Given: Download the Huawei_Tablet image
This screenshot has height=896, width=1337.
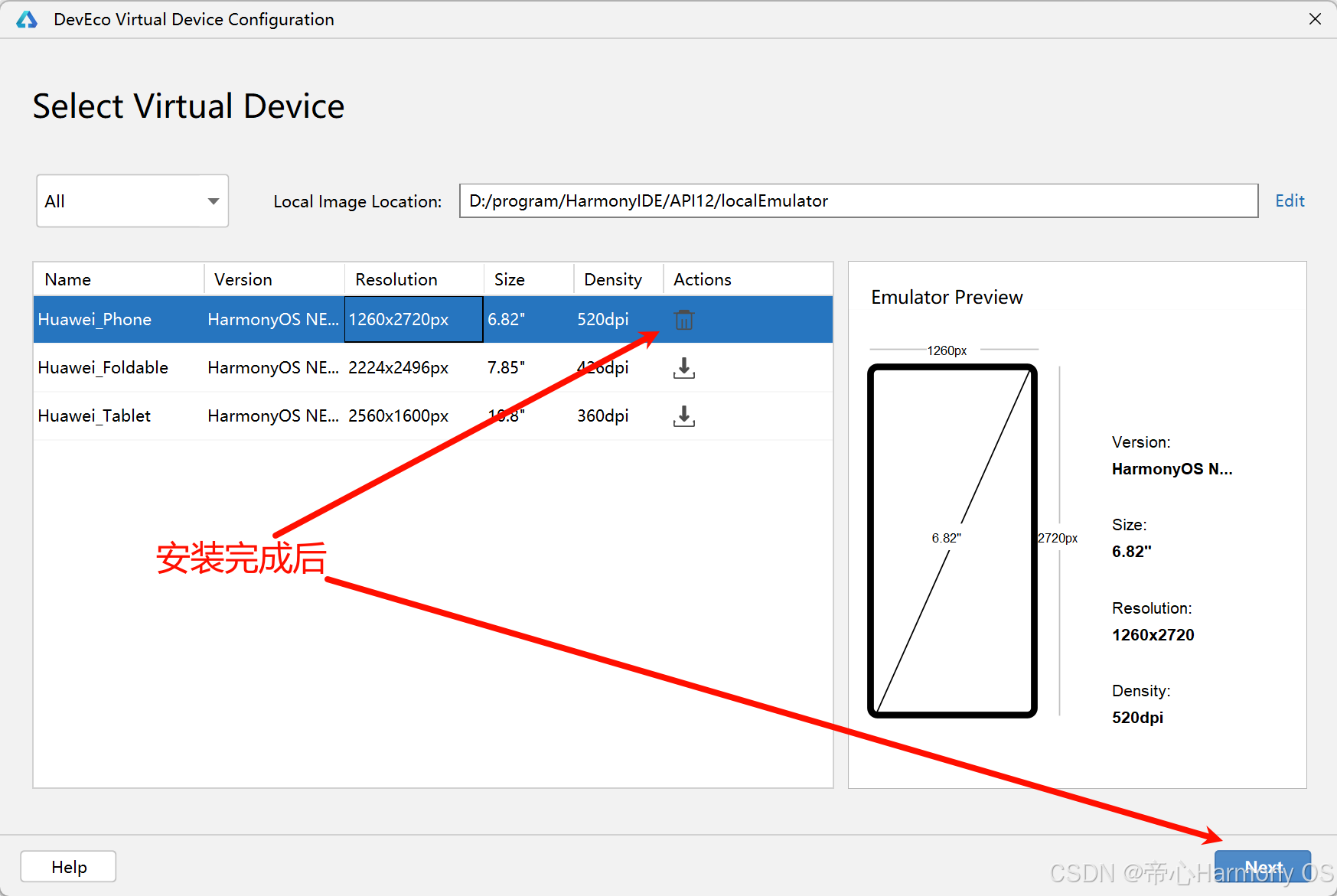Looking at the screenshot, I should [x=684, y=416].
